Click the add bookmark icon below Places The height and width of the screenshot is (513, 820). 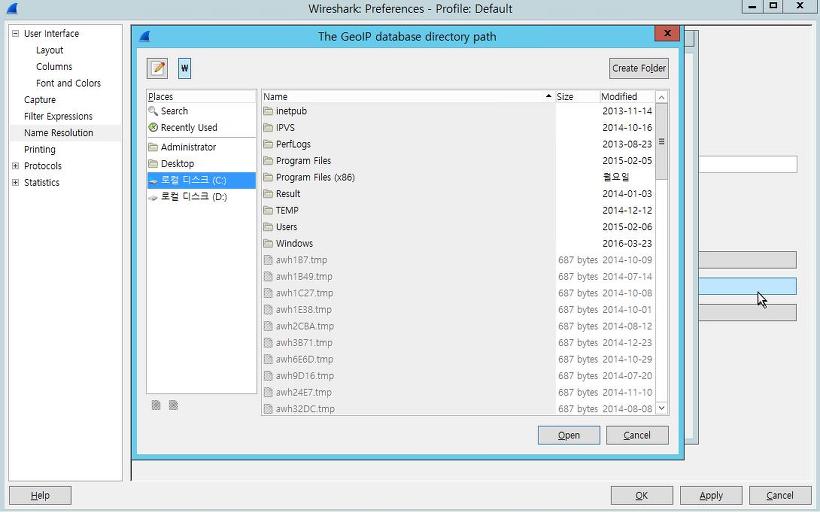pos(156,405)
